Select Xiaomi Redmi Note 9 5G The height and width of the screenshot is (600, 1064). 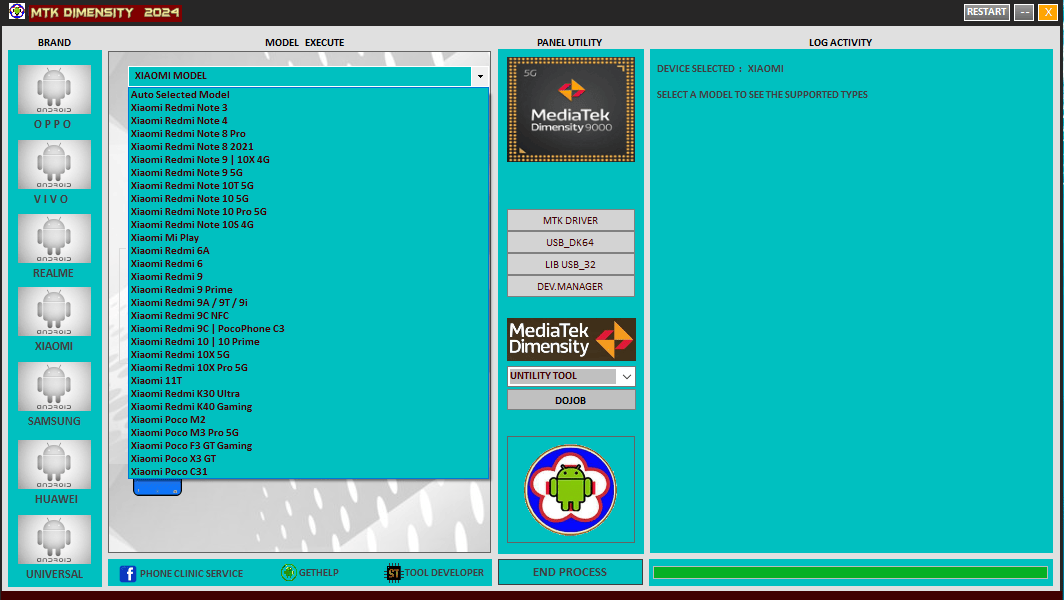pos(308,172)
